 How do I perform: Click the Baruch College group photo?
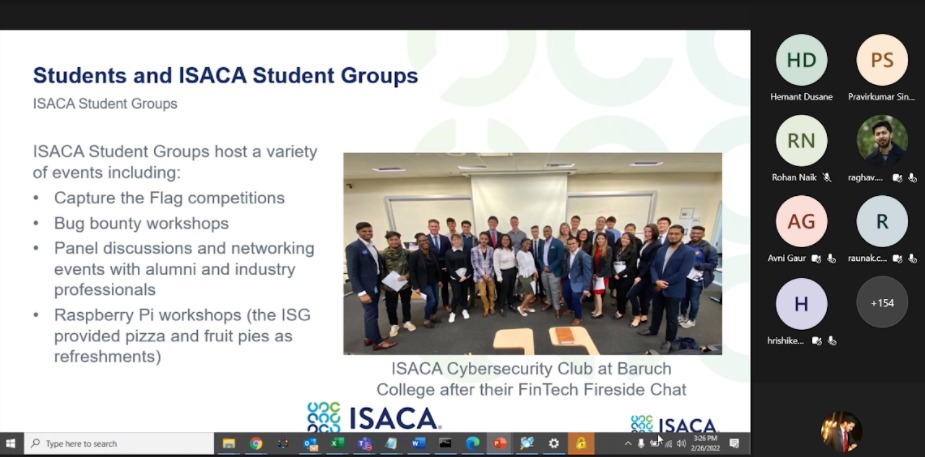(x=532, y=254)
